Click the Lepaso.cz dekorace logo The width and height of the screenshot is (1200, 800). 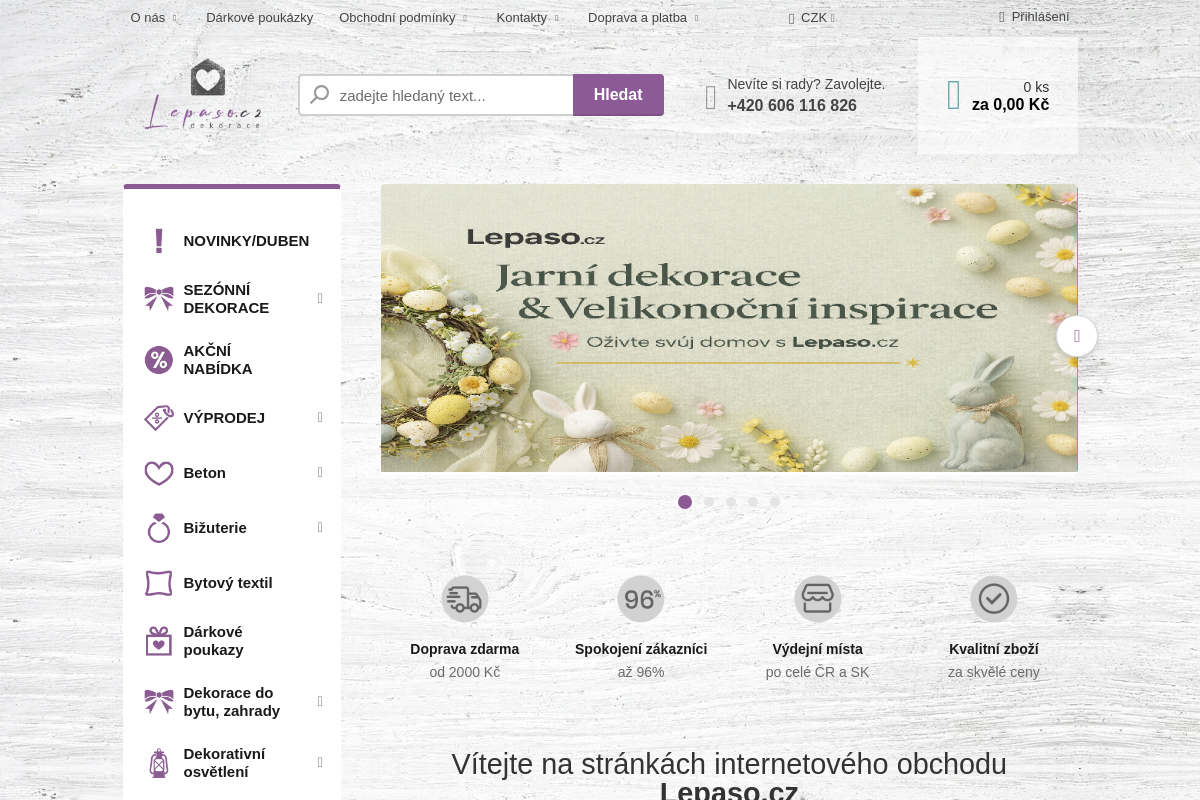coord(204,95)
